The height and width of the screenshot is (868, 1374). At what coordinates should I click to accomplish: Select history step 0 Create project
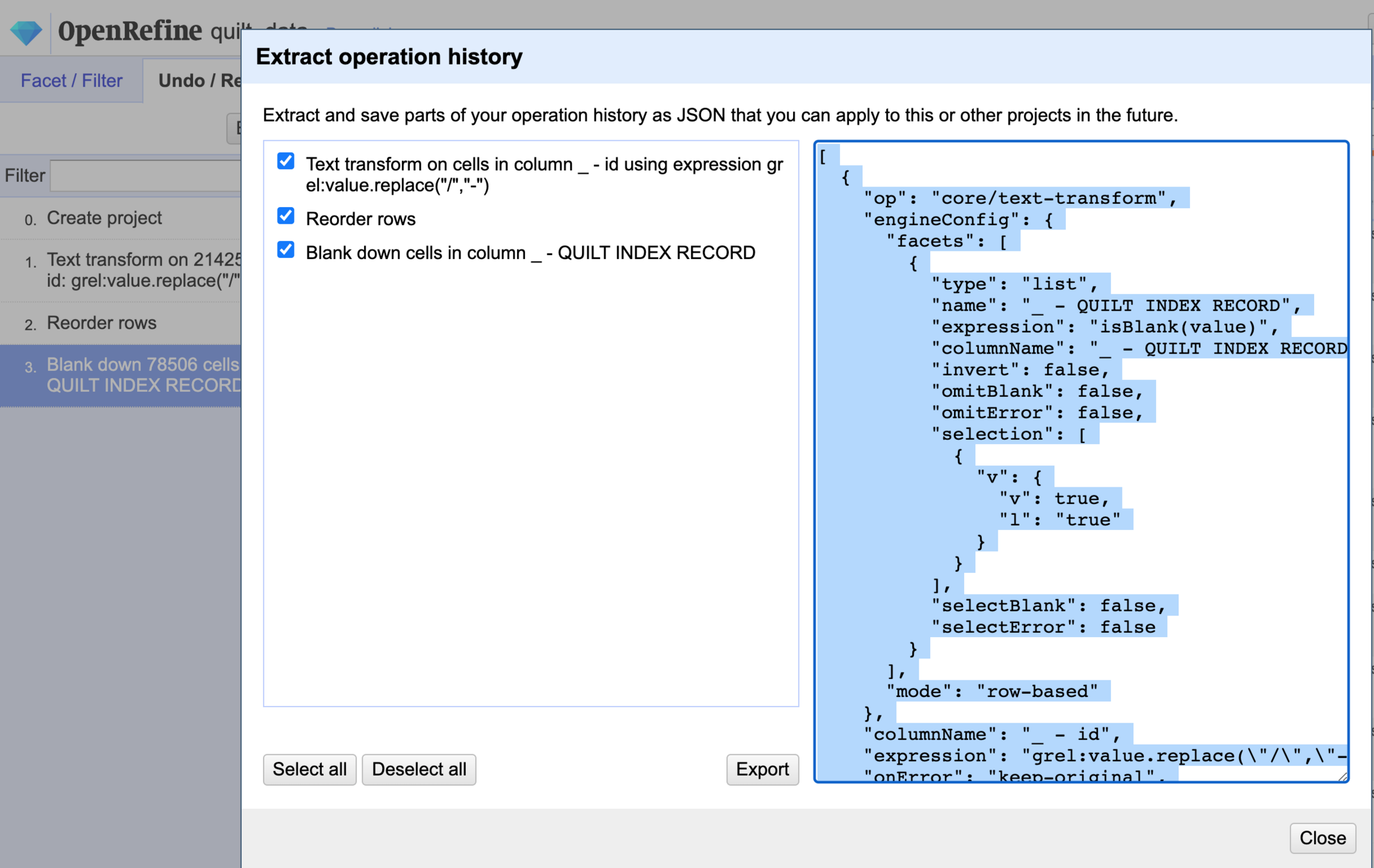click(x=104, y=218)
